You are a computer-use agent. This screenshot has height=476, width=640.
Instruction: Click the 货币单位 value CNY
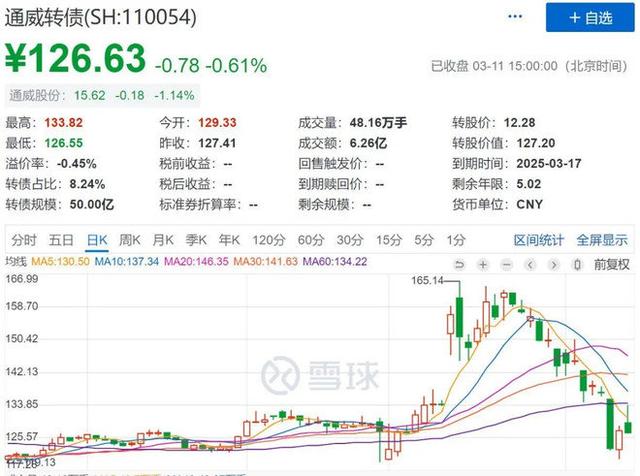click(529, 204)
